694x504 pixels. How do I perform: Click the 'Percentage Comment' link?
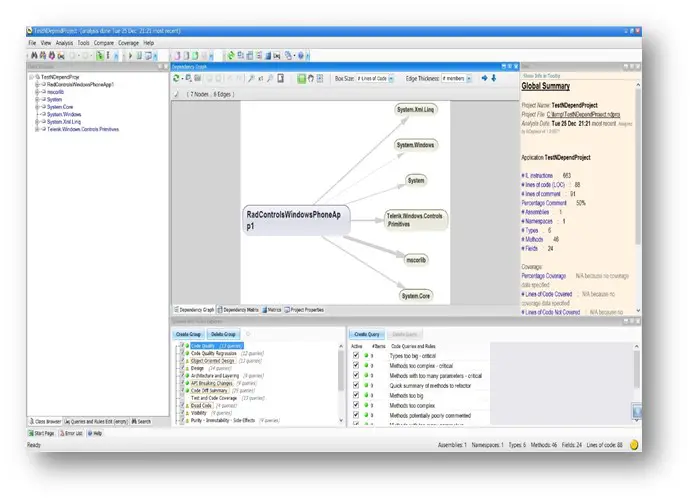click(x=544, y=203)
